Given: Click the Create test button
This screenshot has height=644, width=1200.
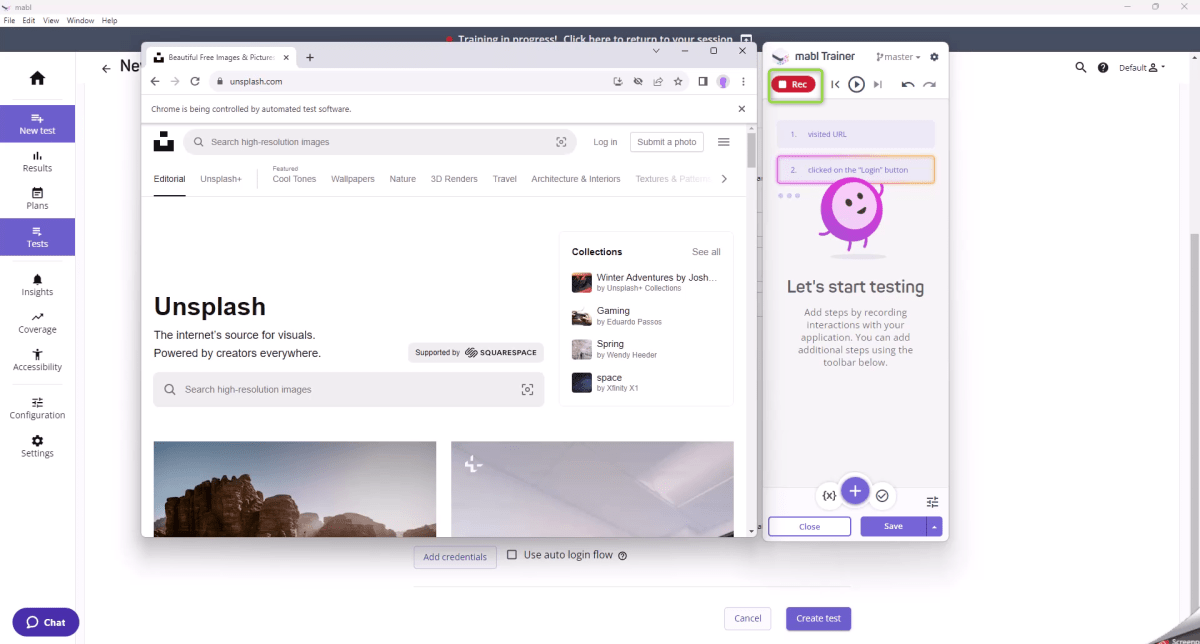Looking at the screenshot, I should click(x=818, y=618).
